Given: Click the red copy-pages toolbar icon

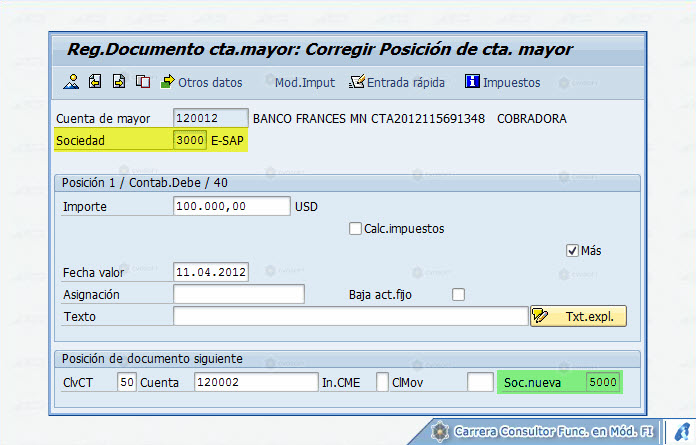Looking at the screenshot, I should (x=143, y=82).
